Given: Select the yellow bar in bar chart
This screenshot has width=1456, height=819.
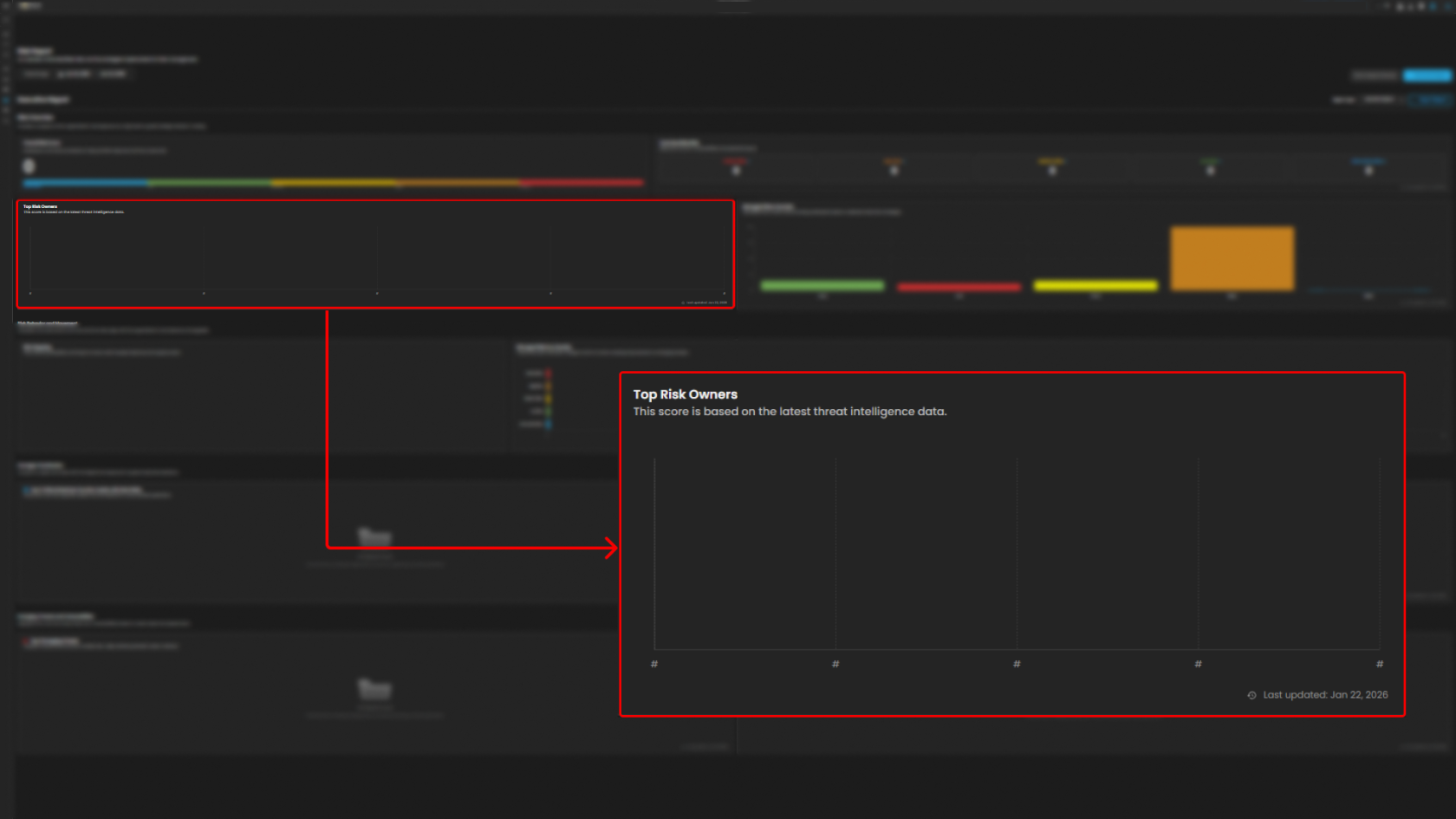Looking at the screenshot, I should pos(1095,285).
